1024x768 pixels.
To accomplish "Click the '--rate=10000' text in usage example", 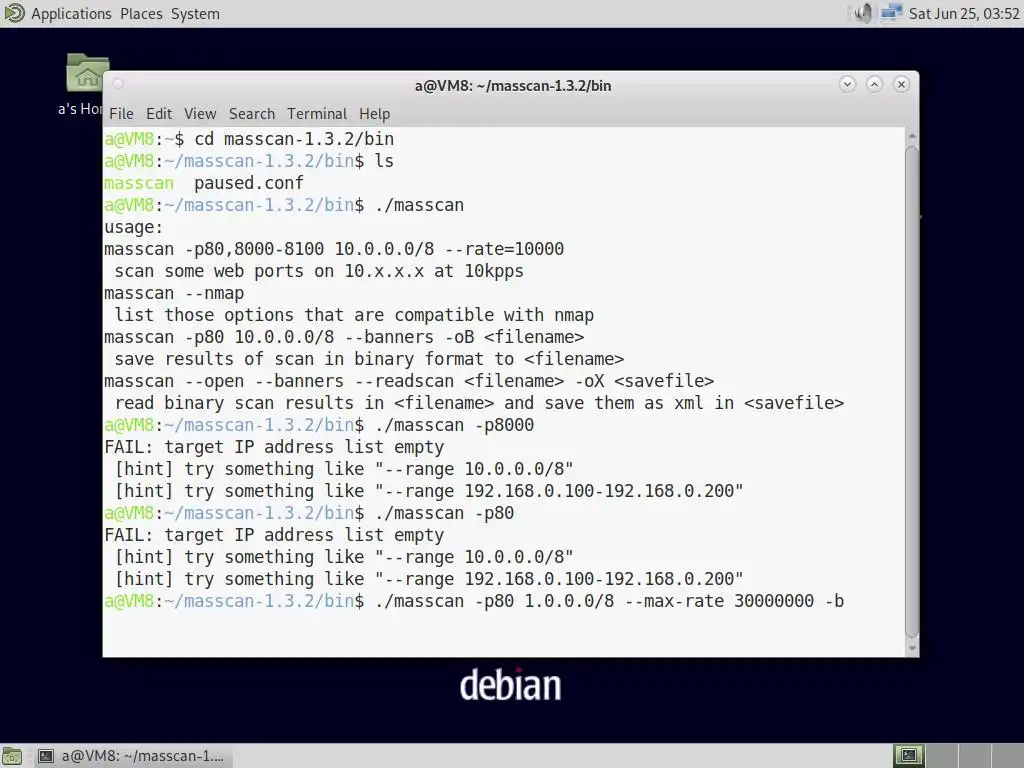I will pyautogui.click(x=504, y=249).
